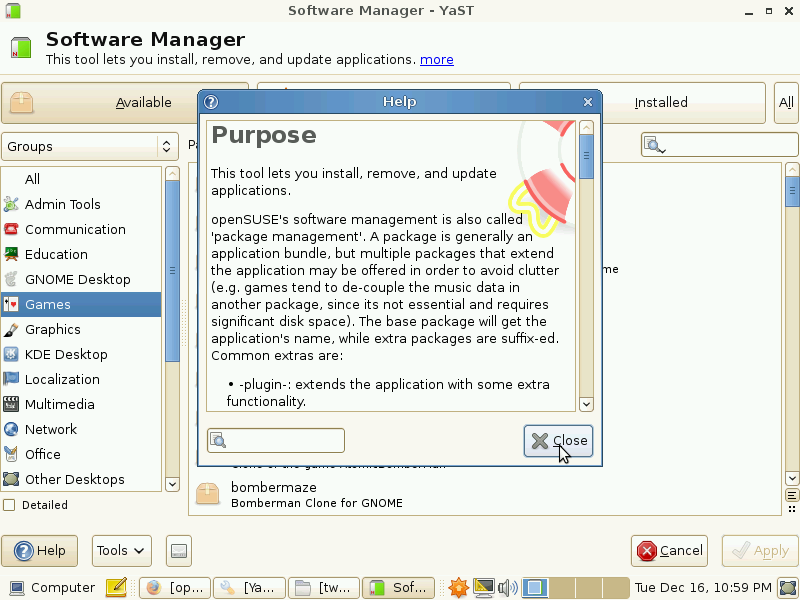Screen dimensions: 800x600
Task: Click the KDE Desktop icon
Action: (11, 355)
